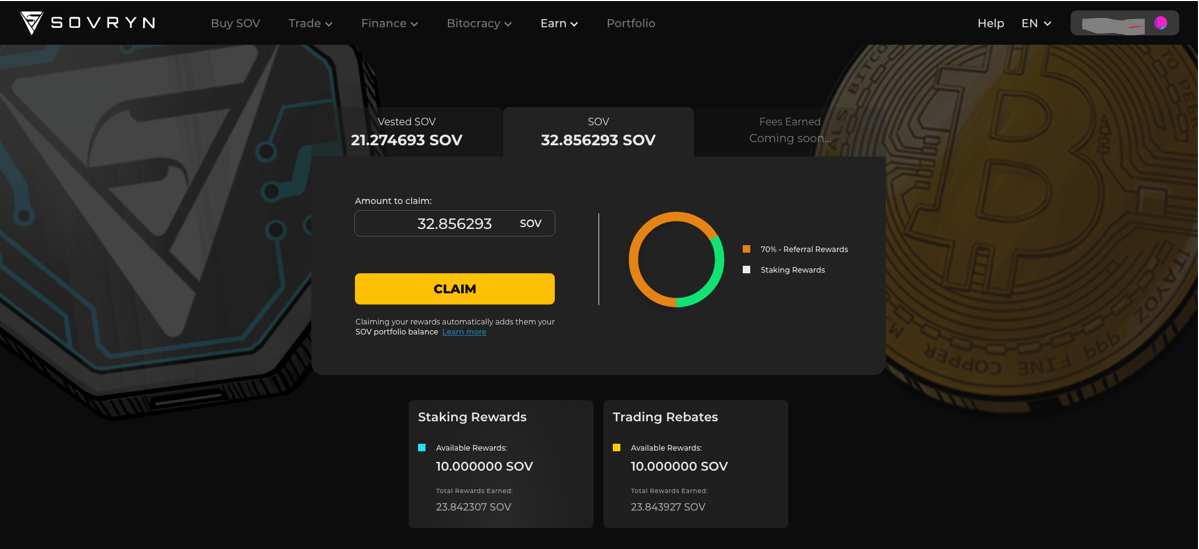This screenshot has width=1199, height=549.
Task: Click the Staking Rewards card title
Action: 472,417
